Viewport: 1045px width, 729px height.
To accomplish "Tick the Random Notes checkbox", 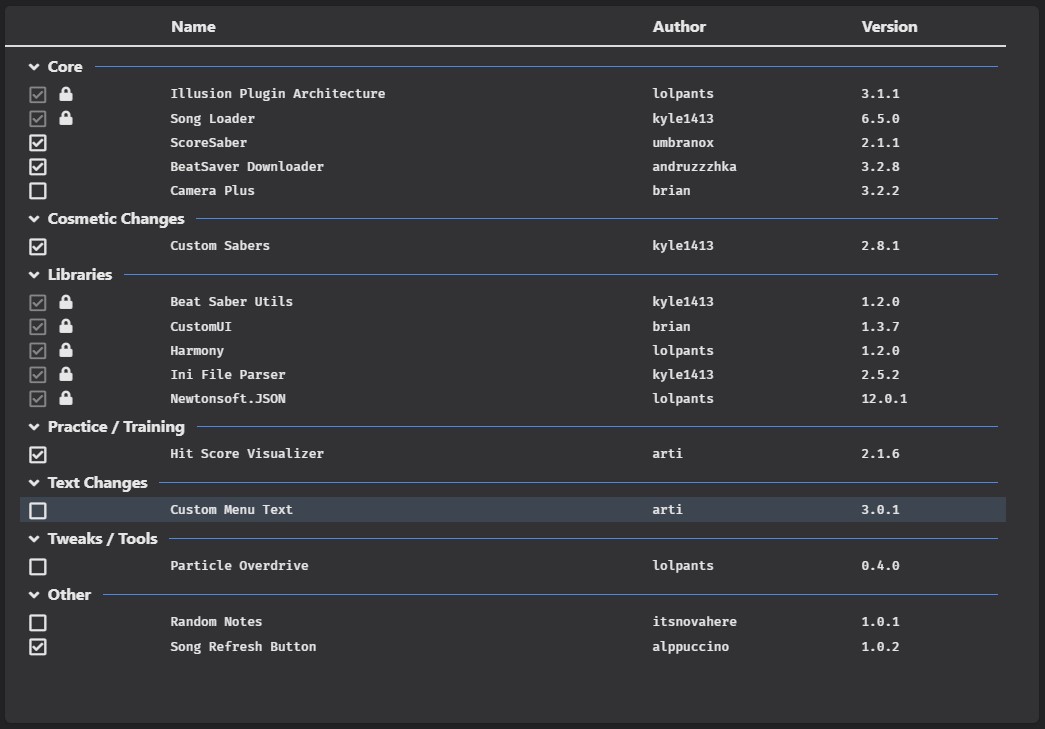I will pos(38,622).
